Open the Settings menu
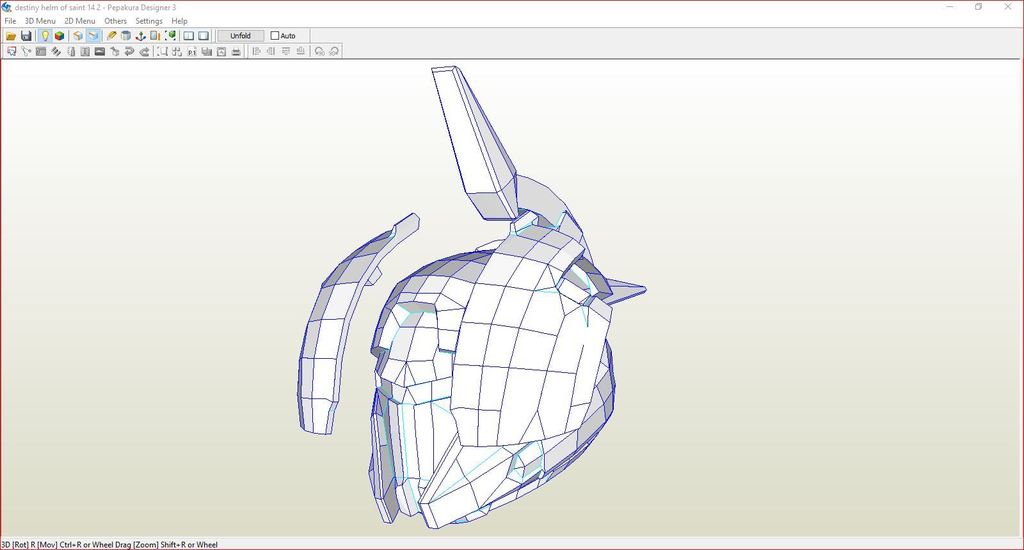The width and height of the screenshot is (1024, 550). pyautogui.click(x=149, y=21)
